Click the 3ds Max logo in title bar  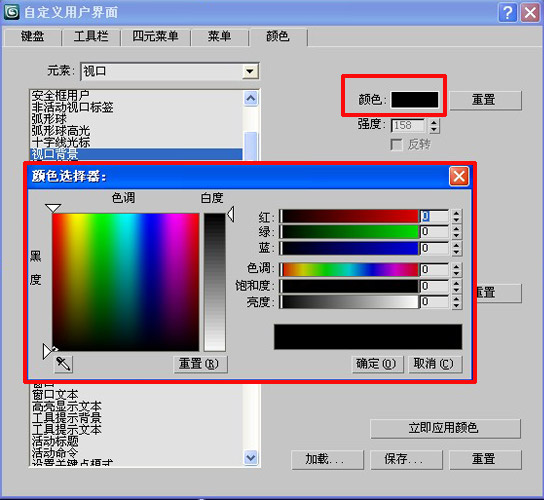(12, 12)
